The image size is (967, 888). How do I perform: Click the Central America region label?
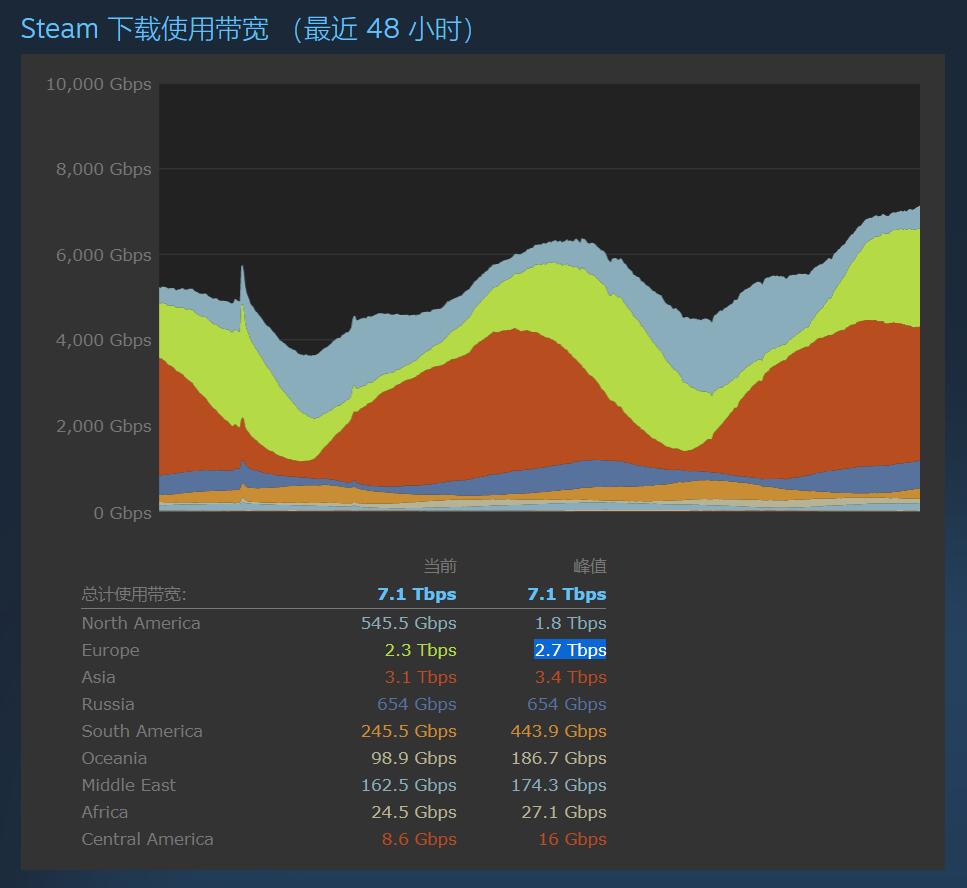(147, 839)
